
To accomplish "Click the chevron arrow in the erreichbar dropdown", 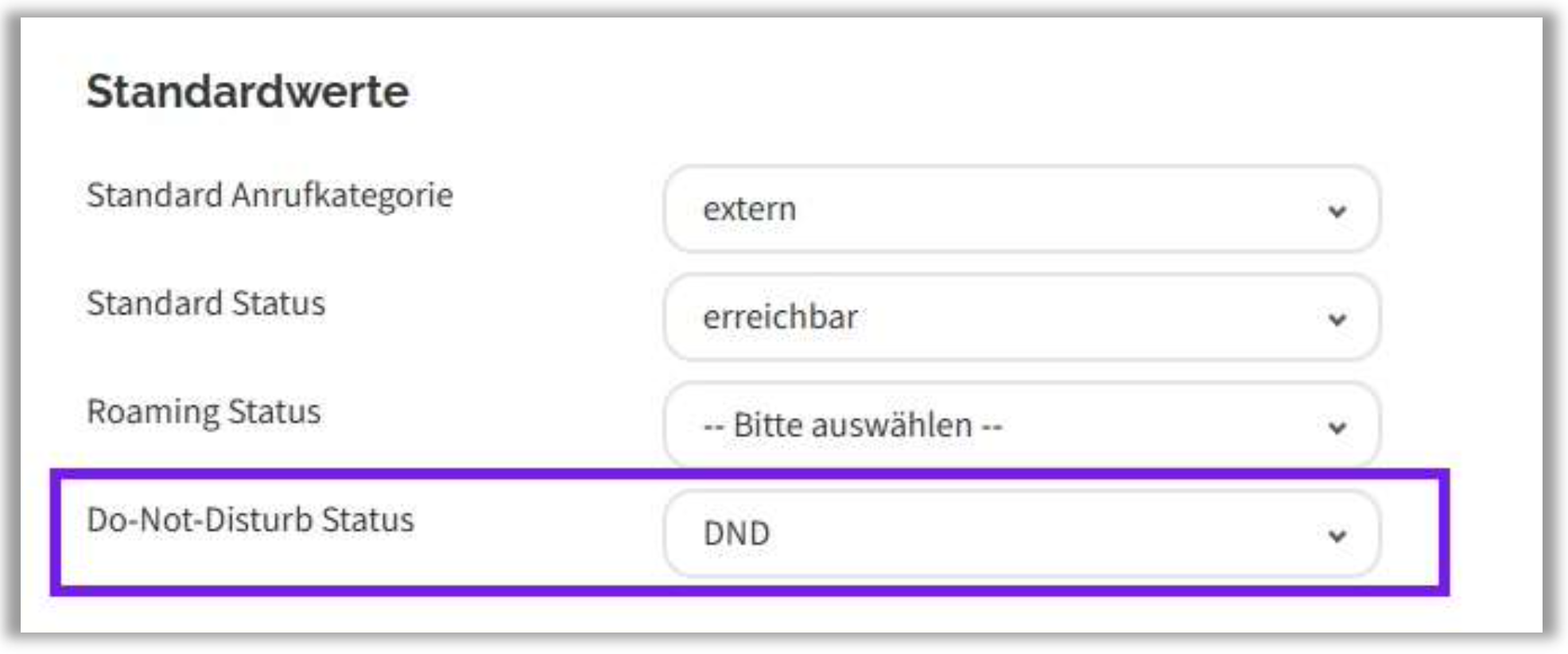I will tap(1337, 319).
